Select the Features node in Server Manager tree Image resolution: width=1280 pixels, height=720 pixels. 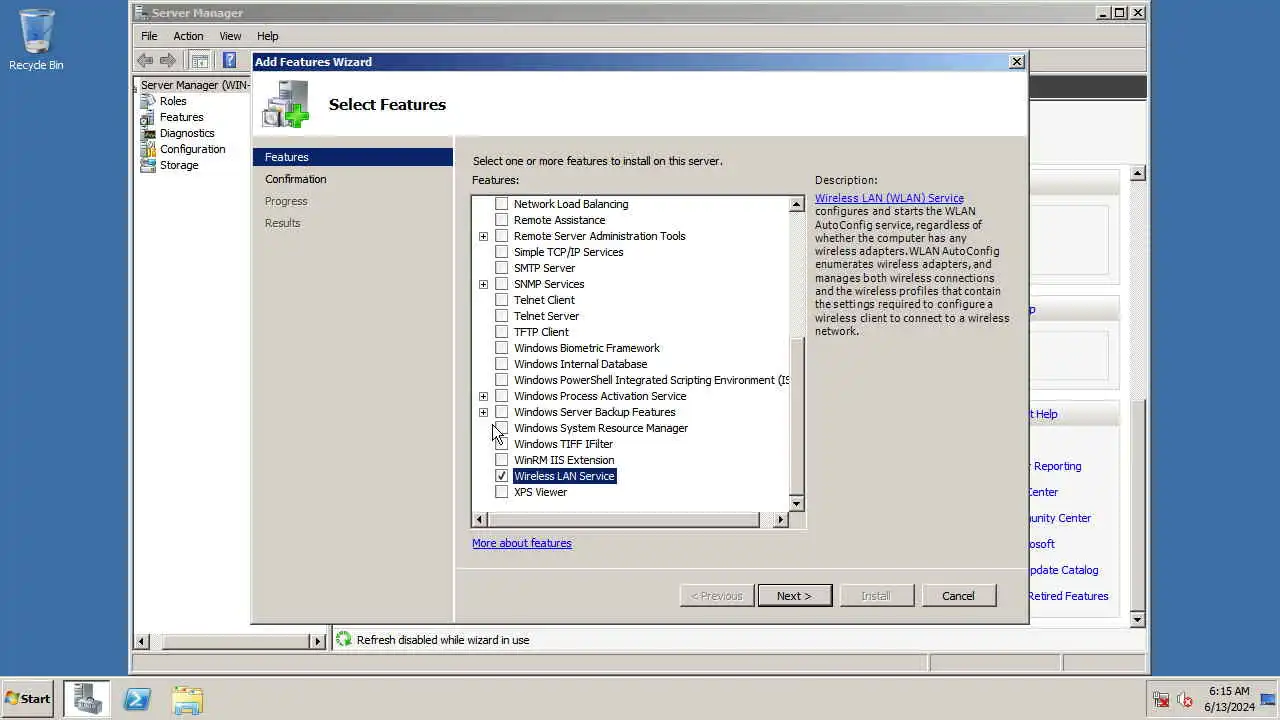click(x=181, y=117)
